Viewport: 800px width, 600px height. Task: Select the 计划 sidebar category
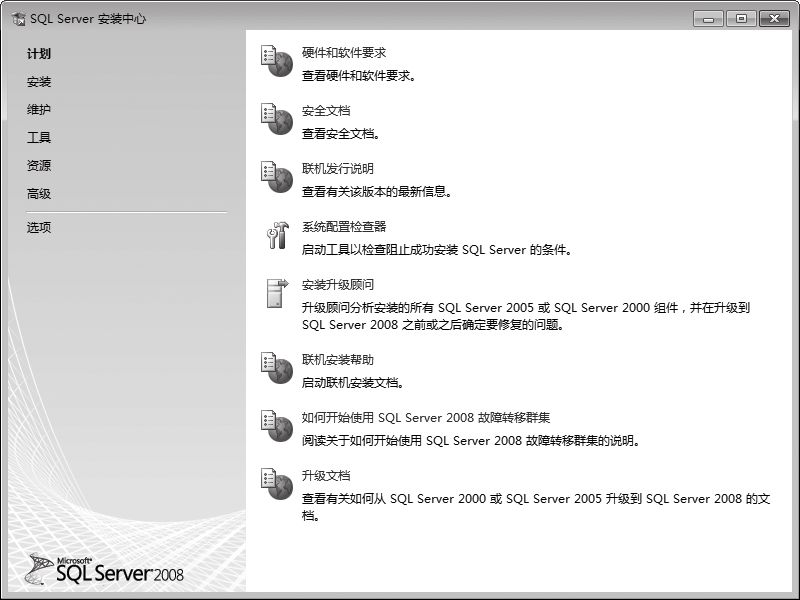coord(39,54)
